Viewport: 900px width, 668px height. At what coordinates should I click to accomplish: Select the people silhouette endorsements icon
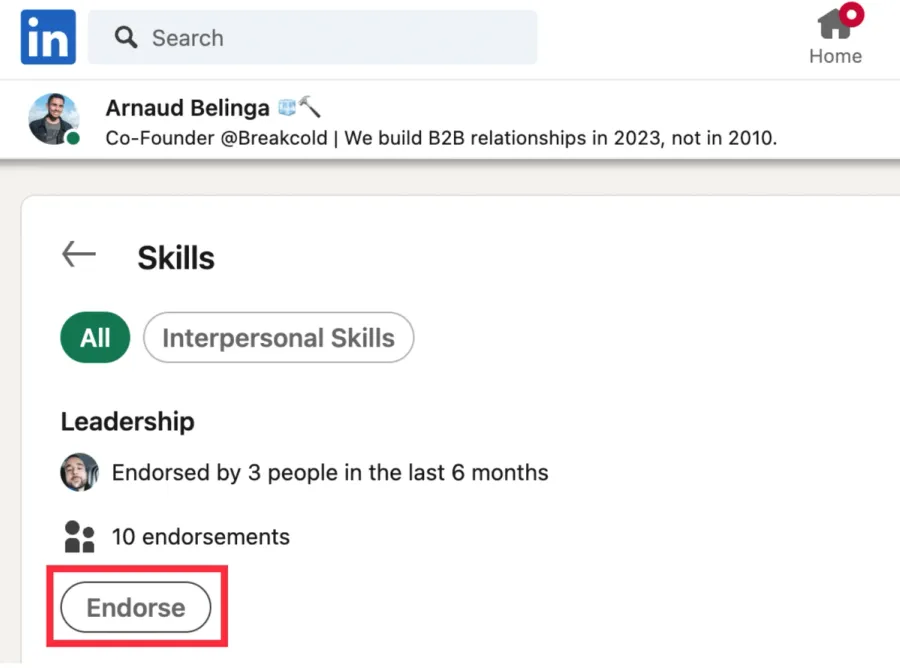pyautogui.click(x=79, y=536)
